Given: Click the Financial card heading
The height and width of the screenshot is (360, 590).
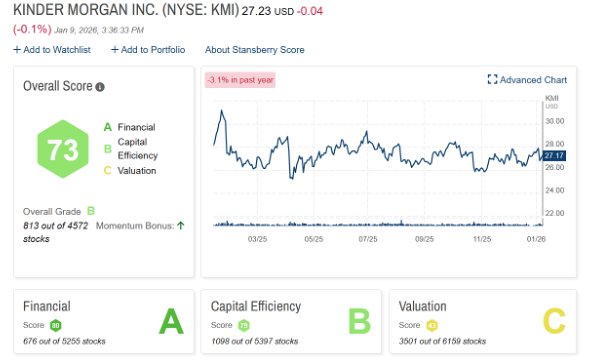Looking at the screenshot, I should coord(47,306).
